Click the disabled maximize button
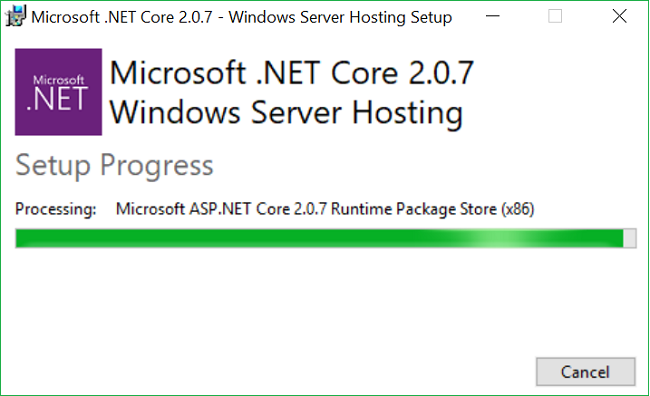This screenshot has width=650, height=396. point(555,17)
